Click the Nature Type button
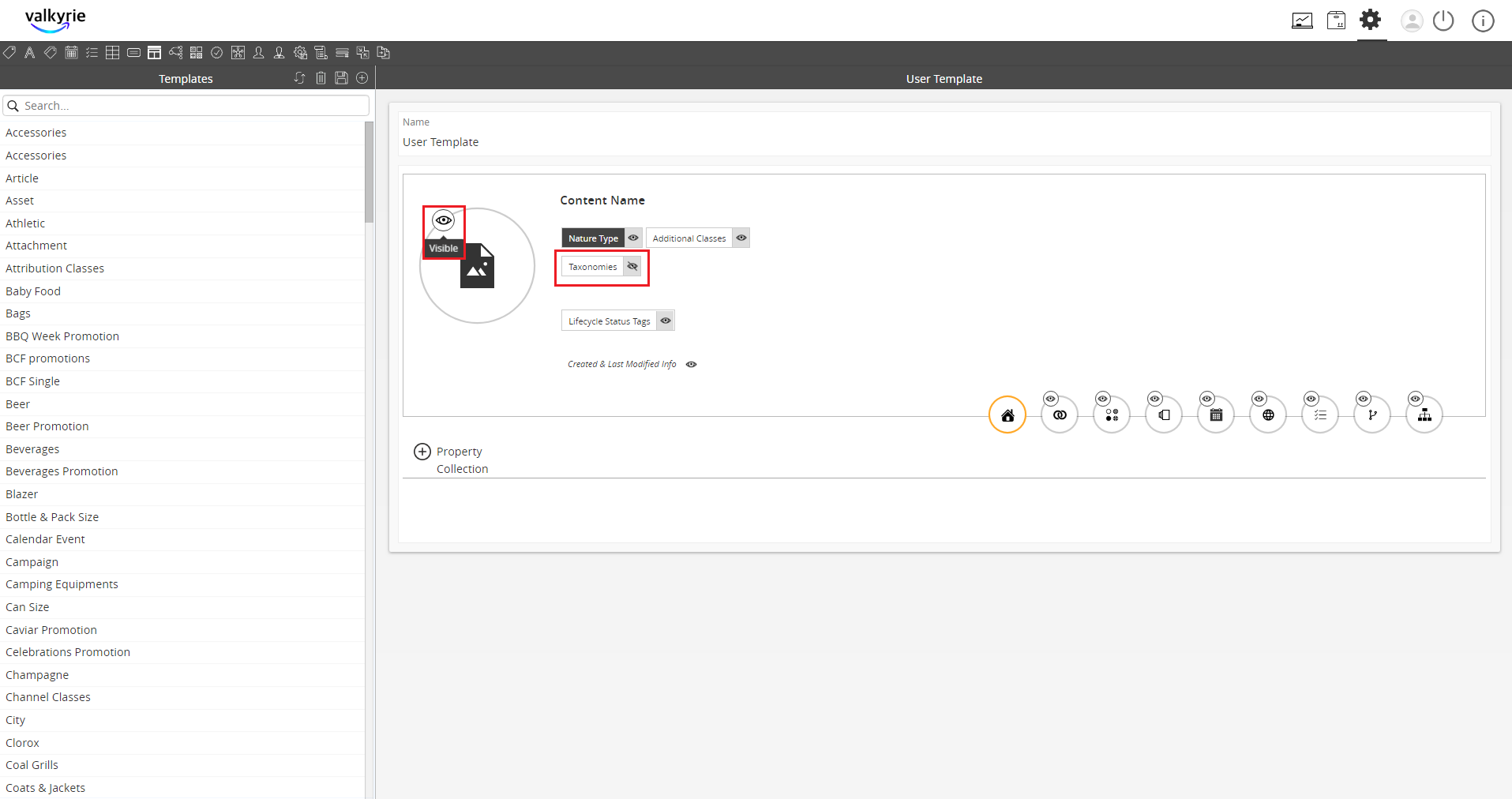This screenshot has height=799, width=1512. point(593,238)
